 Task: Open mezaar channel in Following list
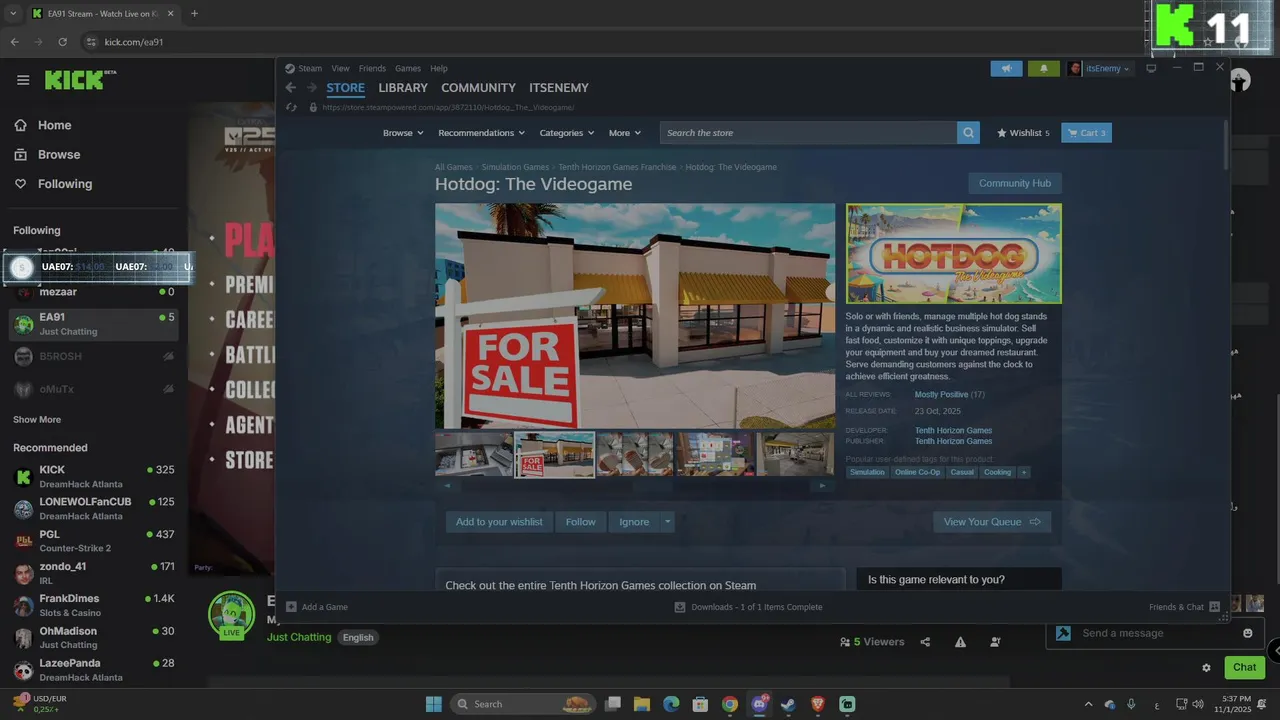point(94,292)
